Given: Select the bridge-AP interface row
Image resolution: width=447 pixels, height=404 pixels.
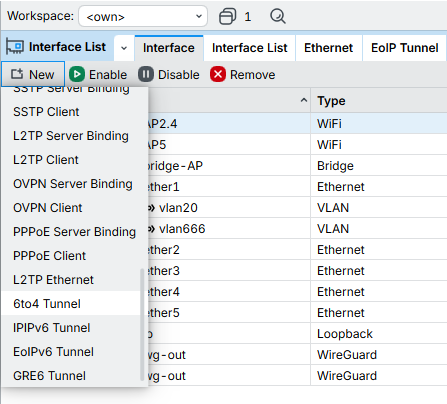Looking at the screenshot, I should 297,166.
